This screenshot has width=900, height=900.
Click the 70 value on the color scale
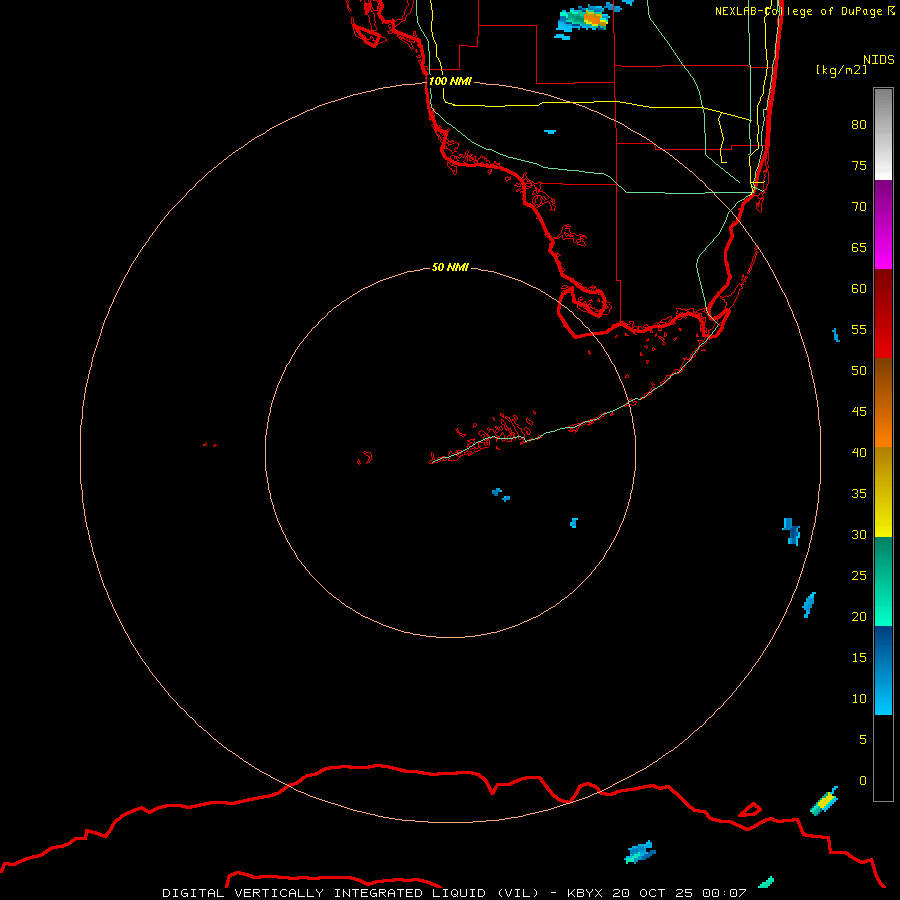[859, 207]
